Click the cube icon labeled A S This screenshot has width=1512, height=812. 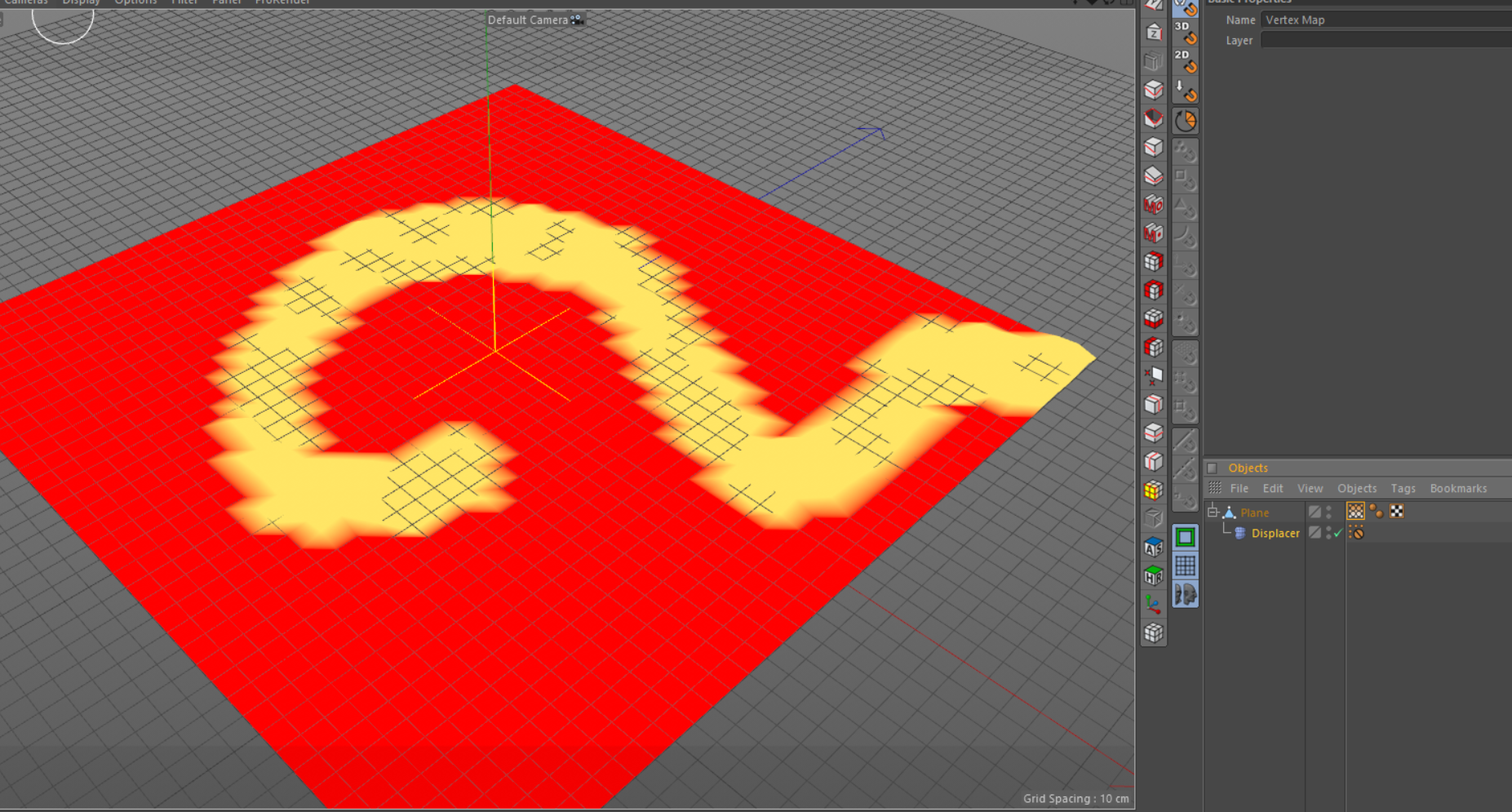pyautogui.click(x=1153, y=547)
